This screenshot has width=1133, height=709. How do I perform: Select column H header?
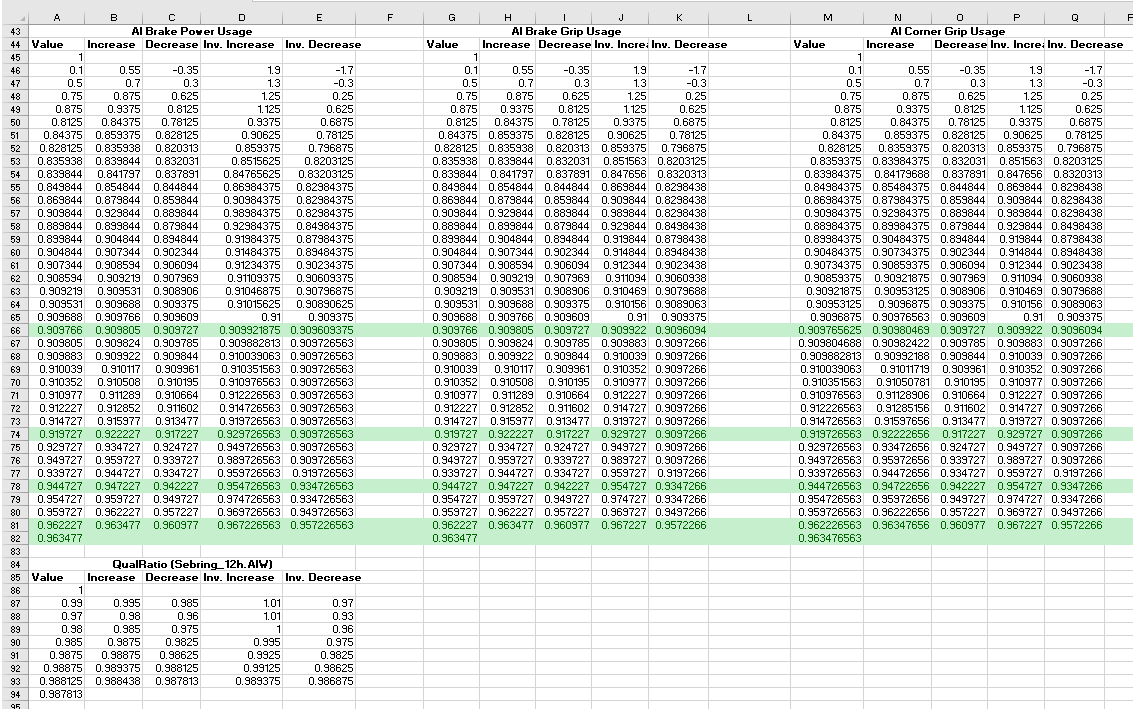coord(508,17)
